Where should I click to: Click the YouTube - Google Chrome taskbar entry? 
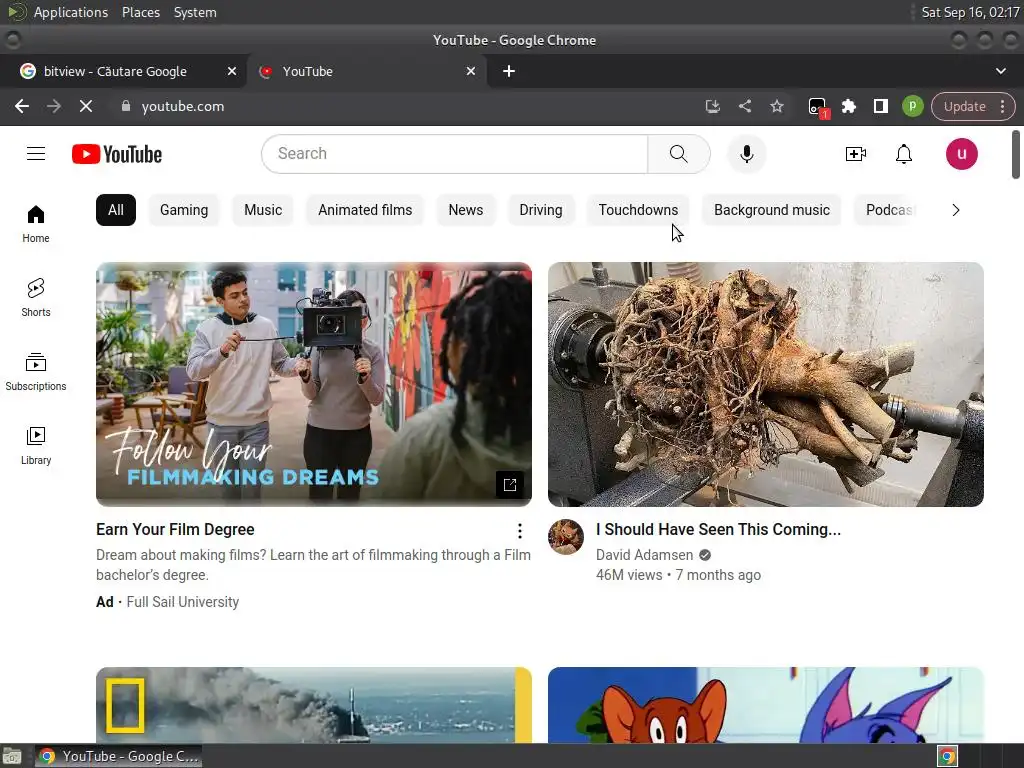(x=118, y=756)
